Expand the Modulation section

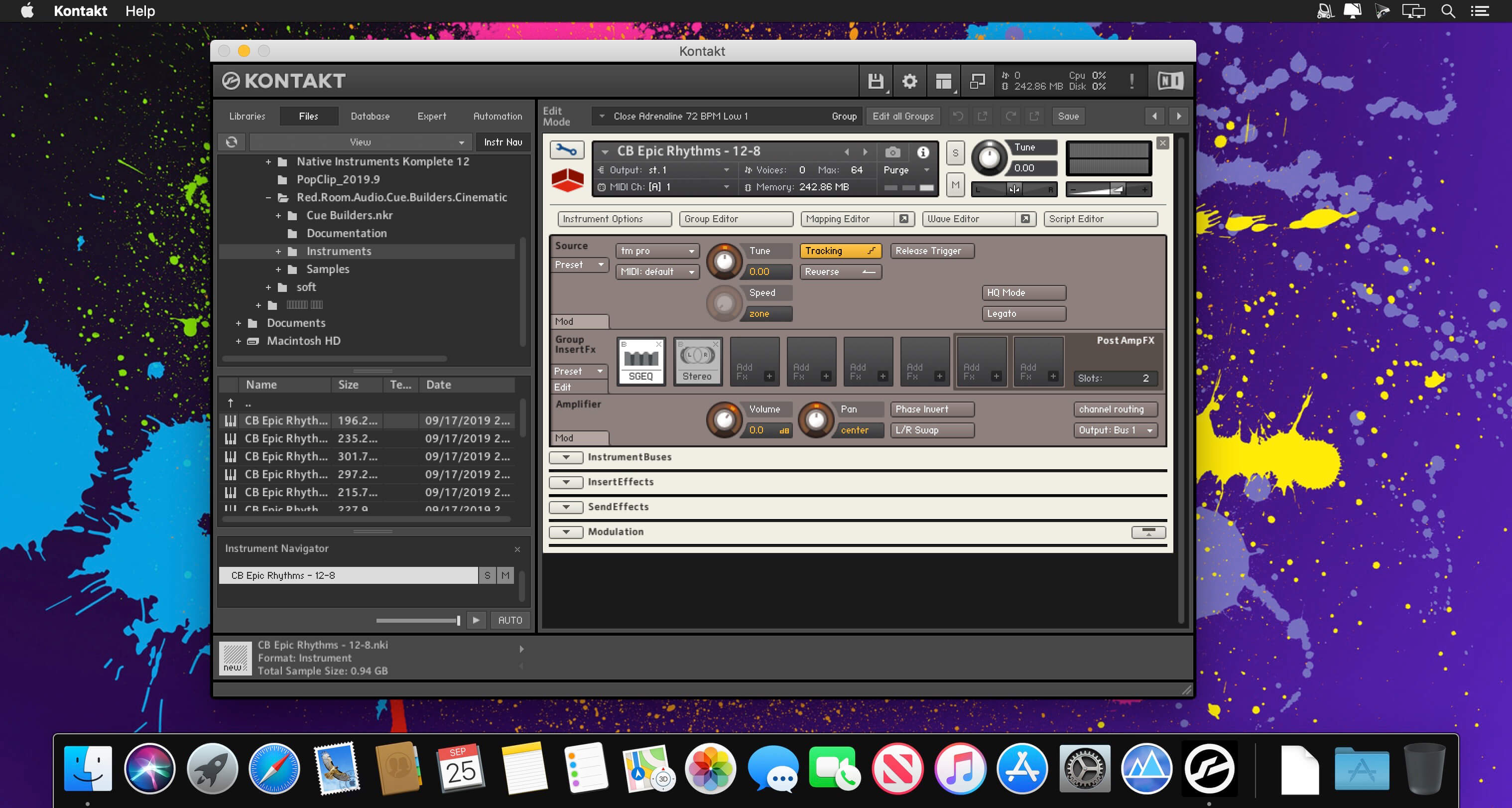(x=566, y=532)
